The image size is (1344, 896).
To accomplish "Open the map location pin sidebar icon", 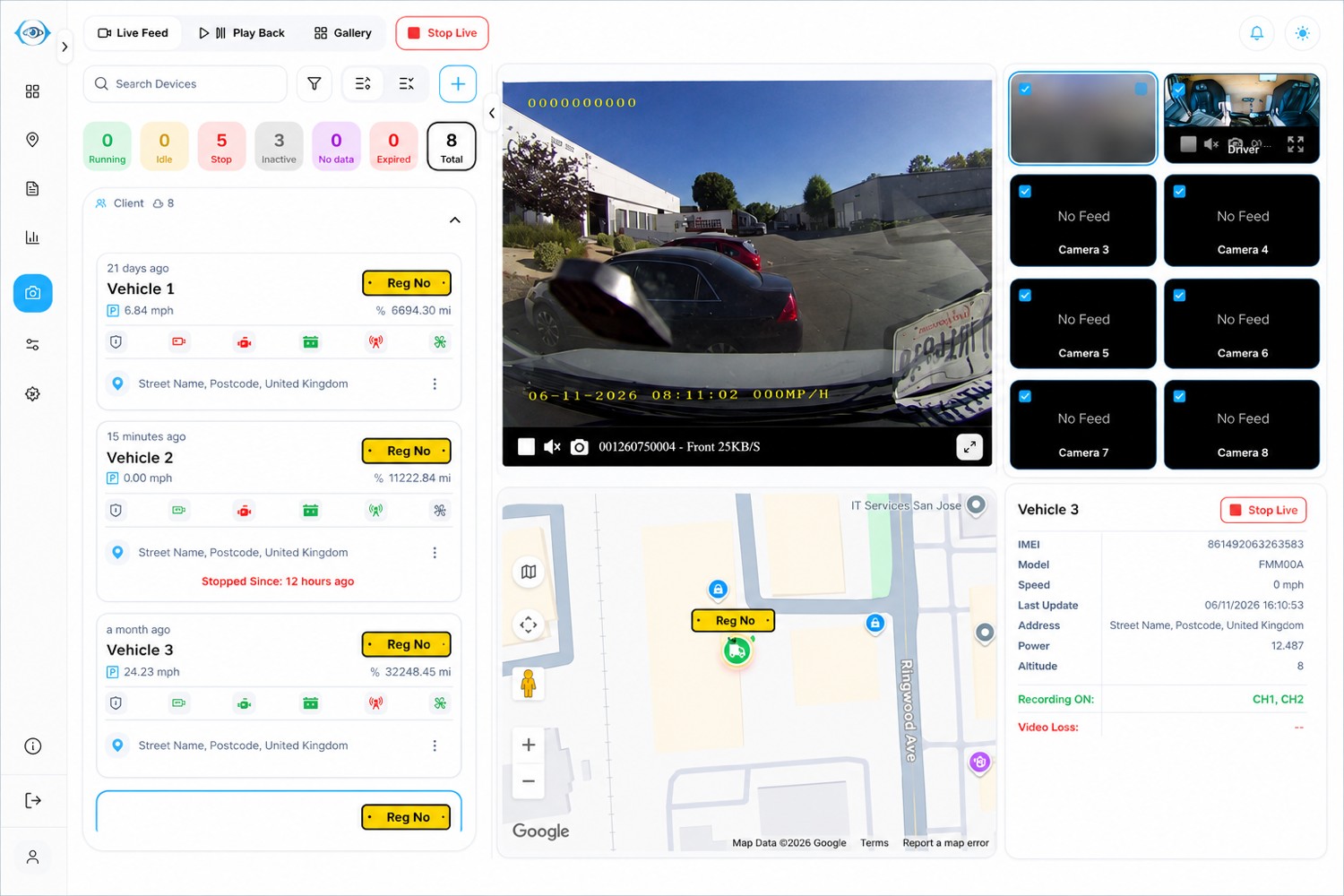I will point(32,140).
